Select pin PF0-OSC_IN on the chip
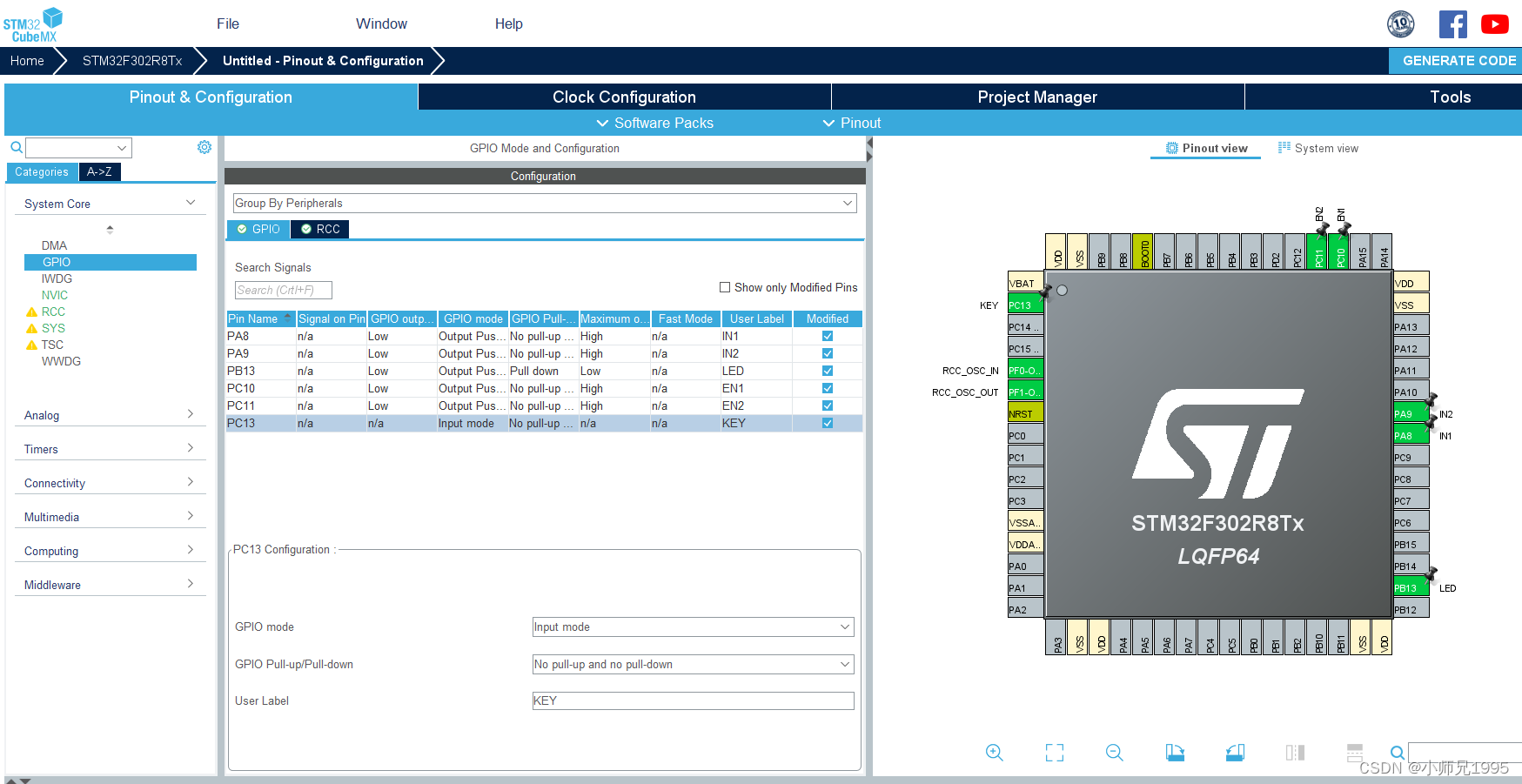Viewport: 1522px width, 784px height. point(1025,370)
